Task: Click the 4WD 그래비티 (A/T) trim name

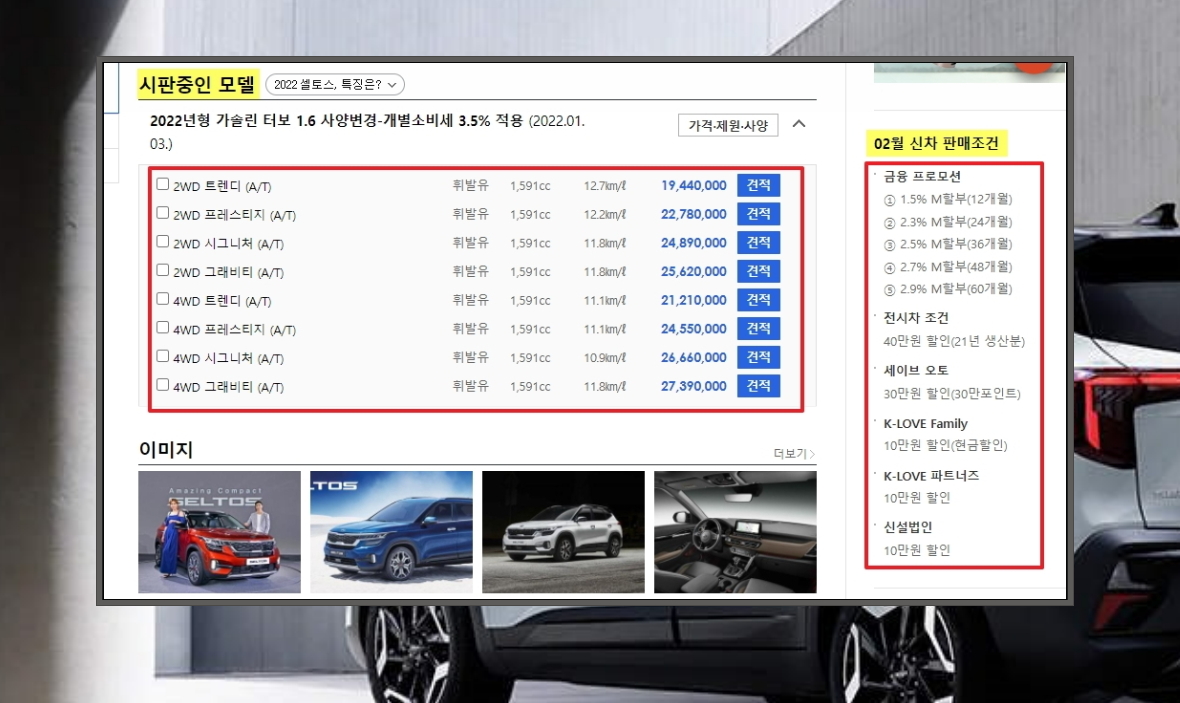Action: pyautogui.click(x=228, y=387)
